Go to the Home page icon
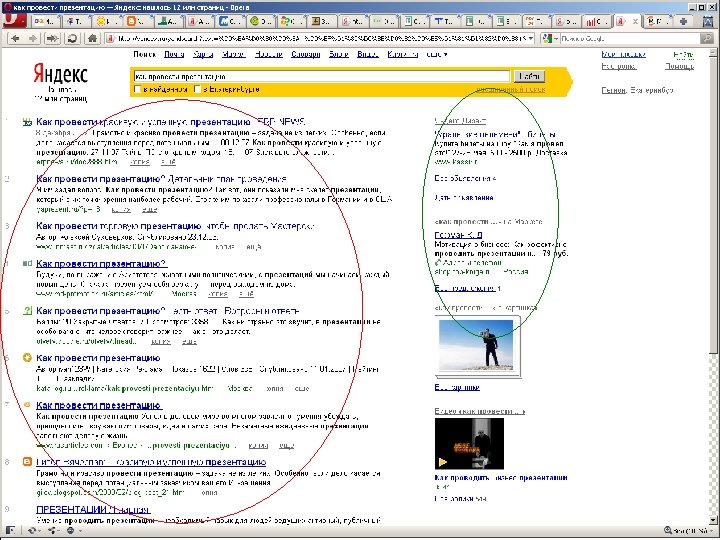 (x=92, y=39)
